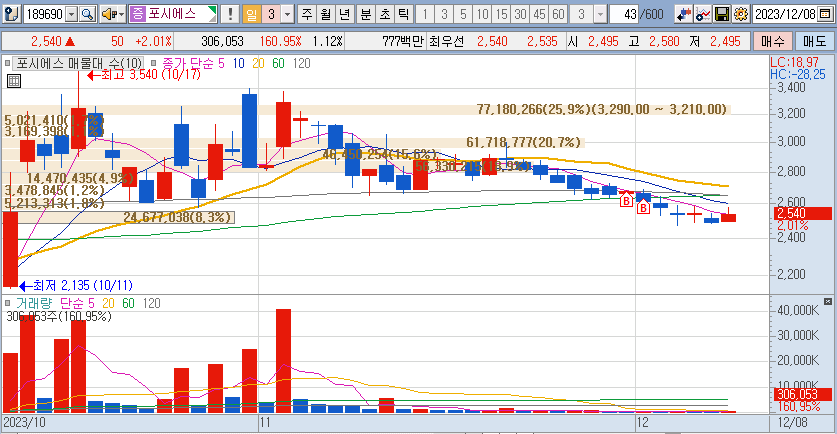
Task: Click the add indicator line-chart icon
Action: (x=702, y=14)
